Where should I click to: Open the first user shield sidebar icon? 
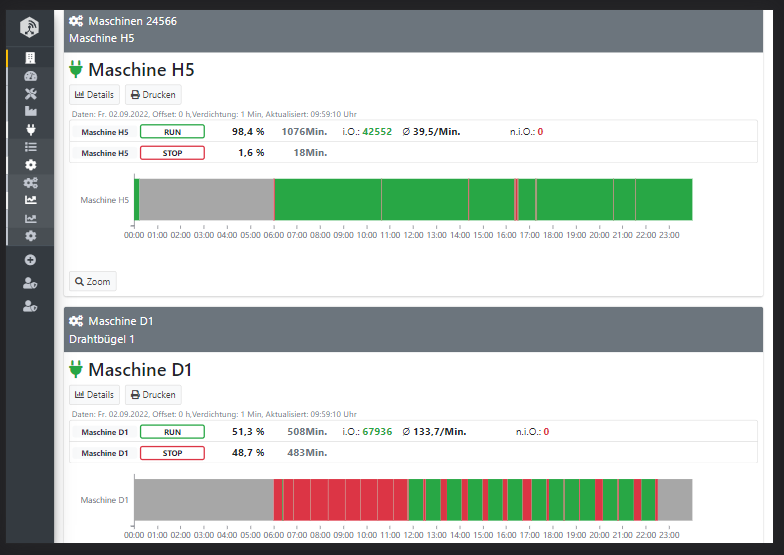(30, 283)
